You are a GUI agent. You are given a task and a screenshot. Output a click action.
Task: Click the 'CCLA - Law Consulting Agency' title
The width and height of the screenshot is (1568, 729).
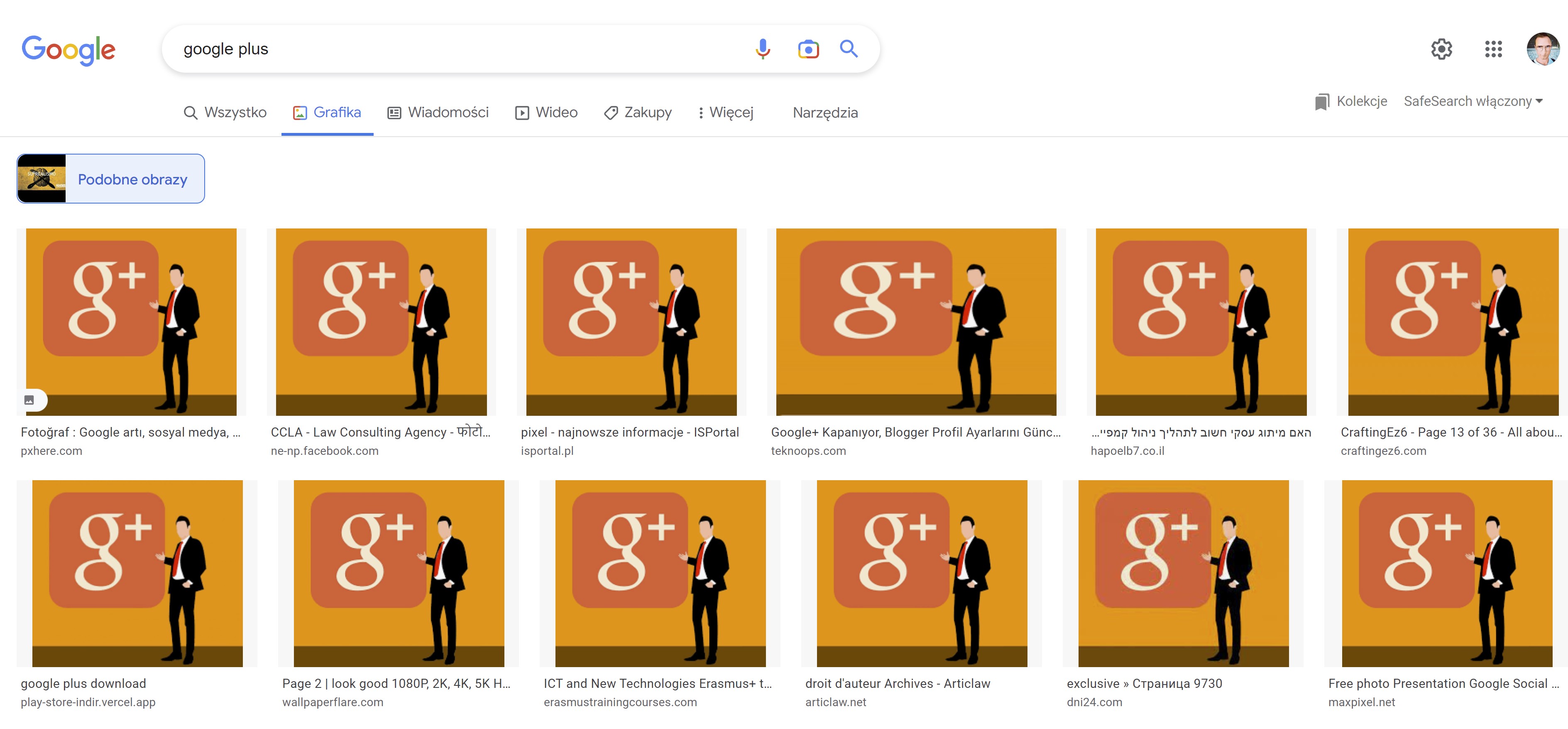point(380,432)
